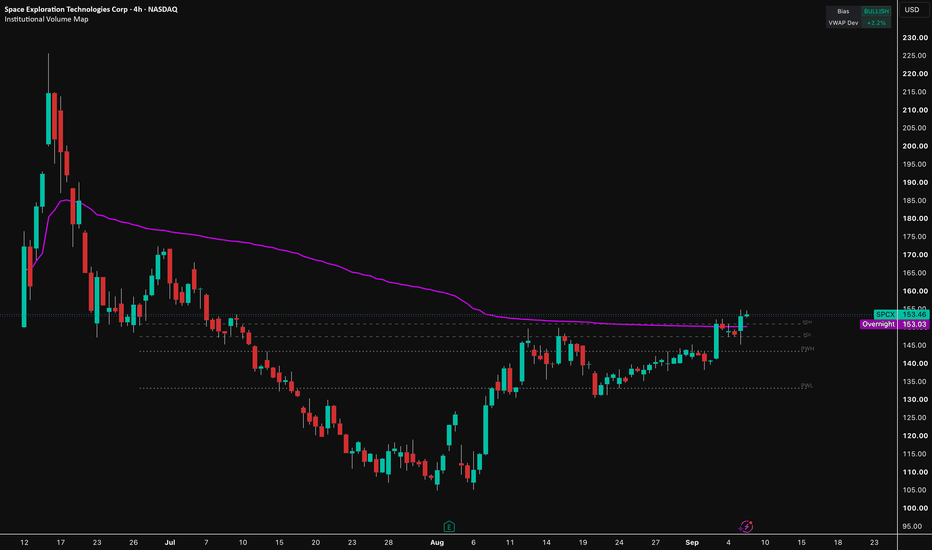Click the 100.00 mark on price axis
Viewport: 932px width, 550px height.
pos(915,508)
